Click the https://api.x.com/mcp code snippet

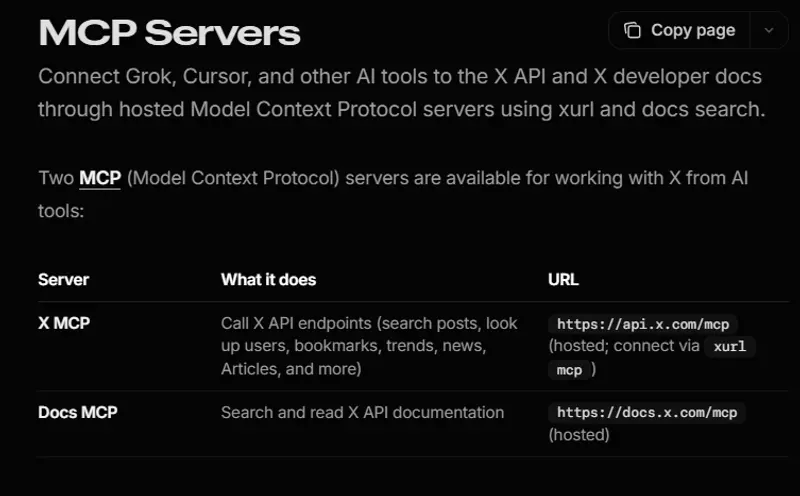[x=643, y=324]
